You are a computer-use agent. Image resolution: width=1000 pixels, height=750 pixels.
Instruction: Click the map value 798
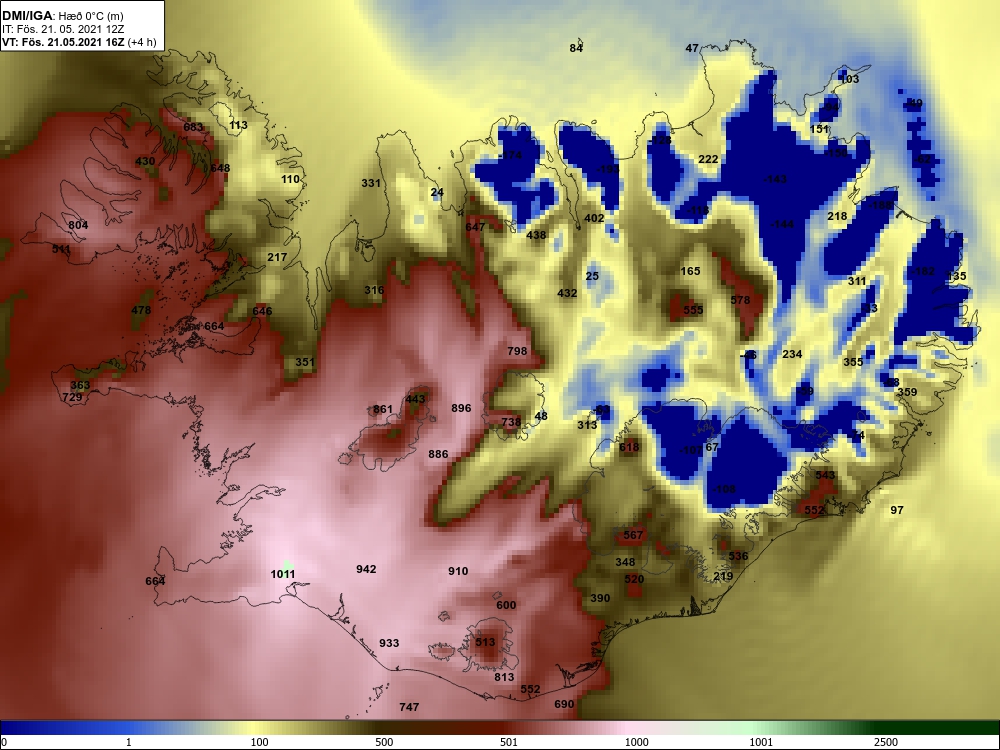coord(517,351)
